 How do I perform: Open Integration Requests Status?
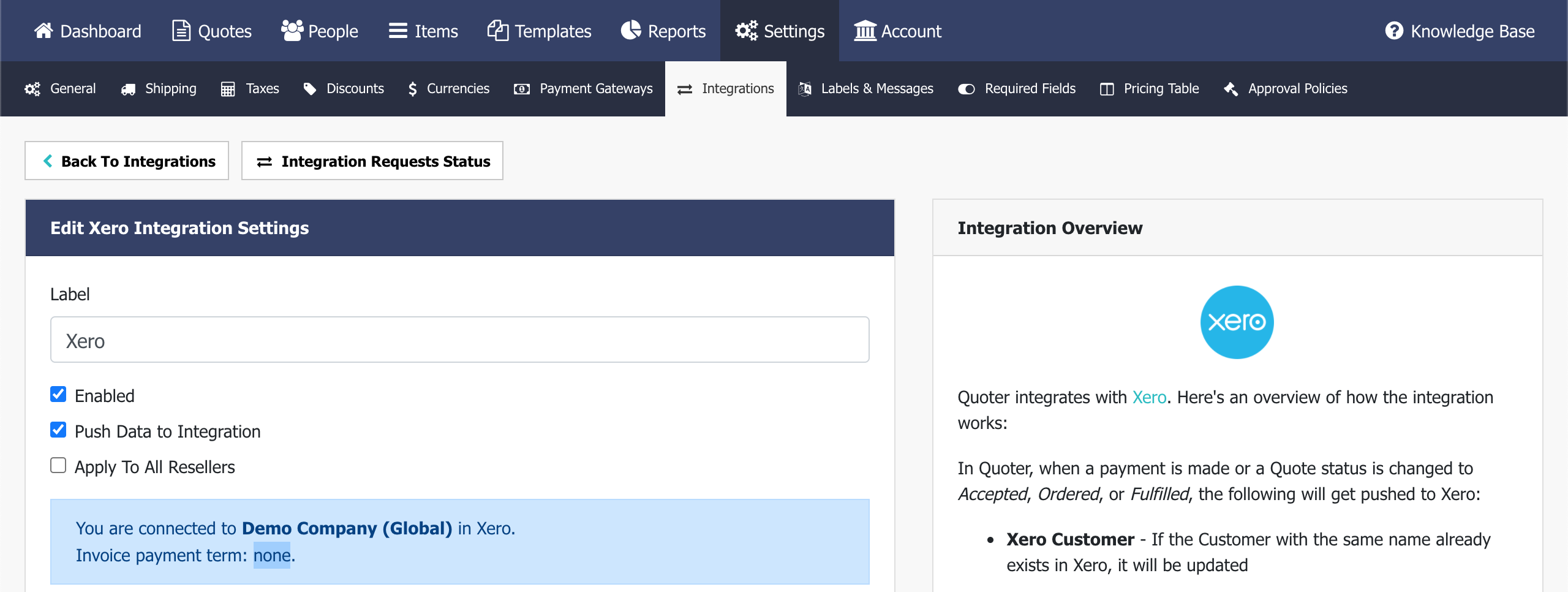click(372, 161)
